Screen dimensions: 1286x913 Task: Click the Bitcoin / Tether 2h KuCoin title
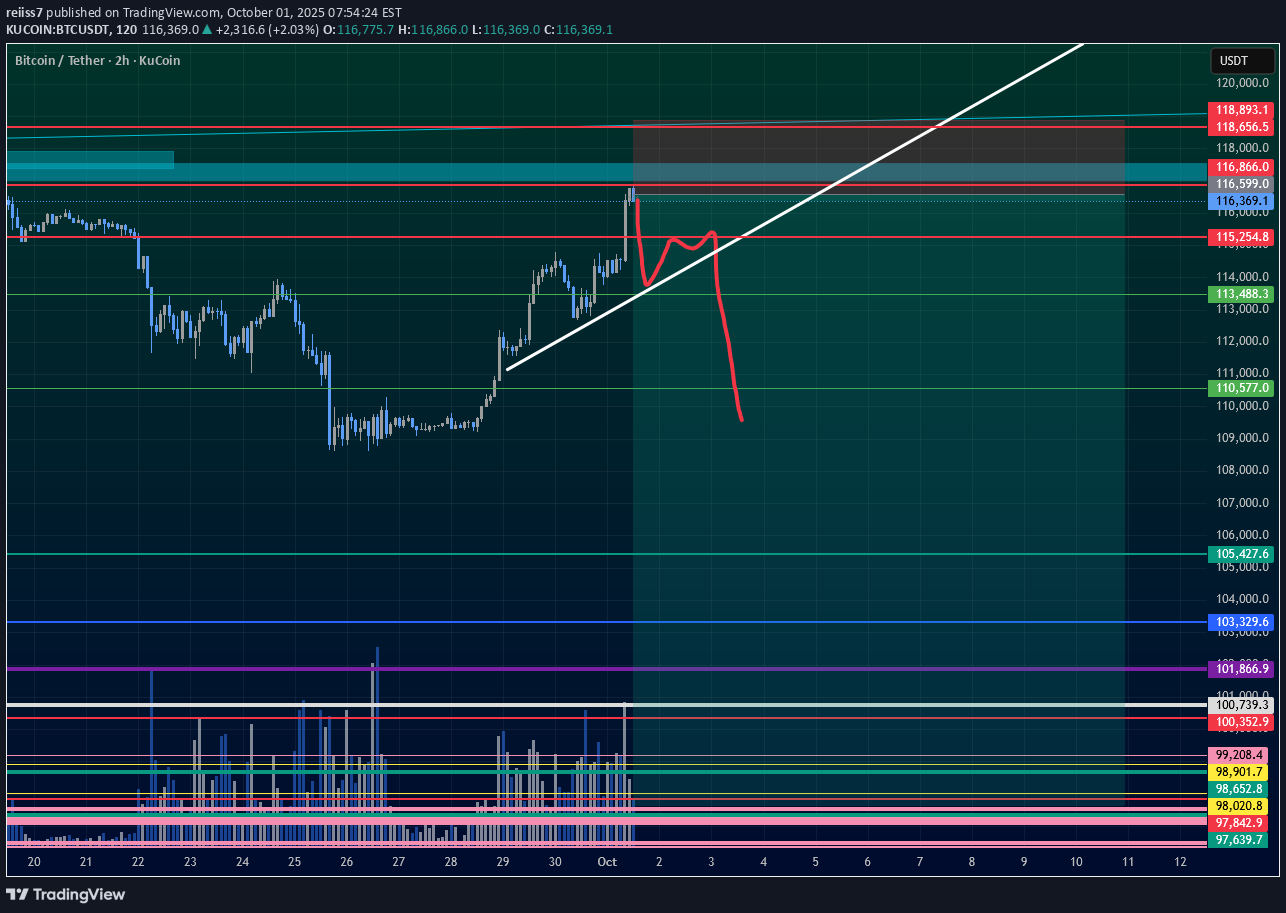97,61
